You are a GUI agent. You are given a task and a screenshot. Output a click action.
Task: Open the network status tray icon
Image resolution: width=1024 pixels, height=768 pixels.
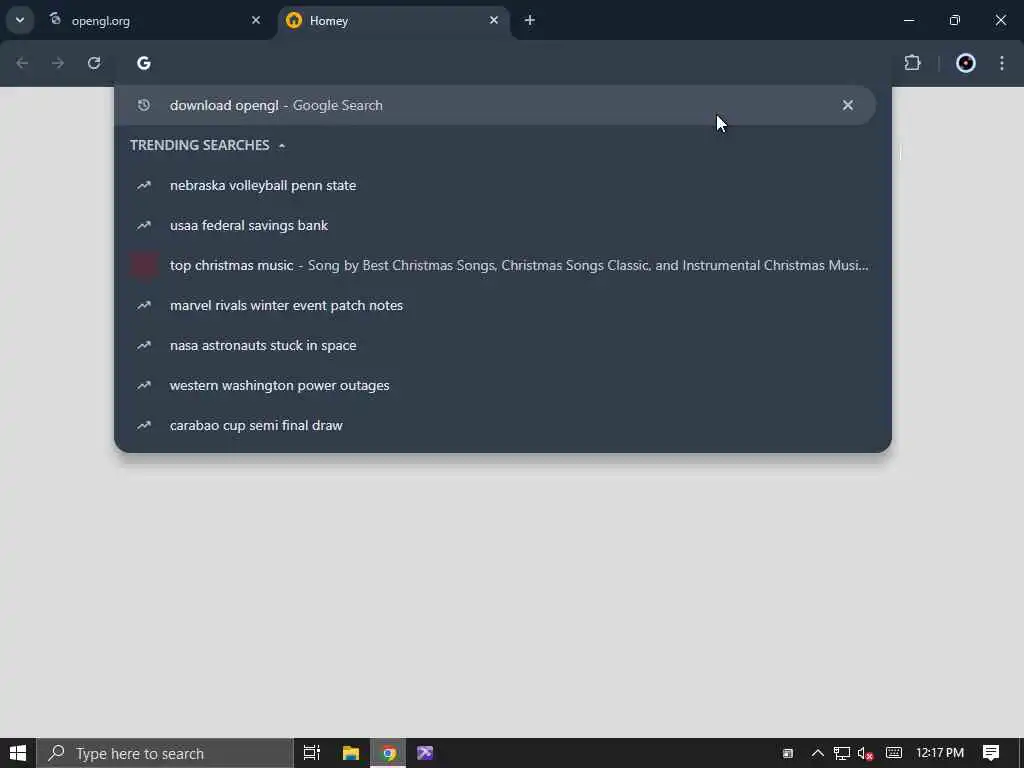coord(842,753)
